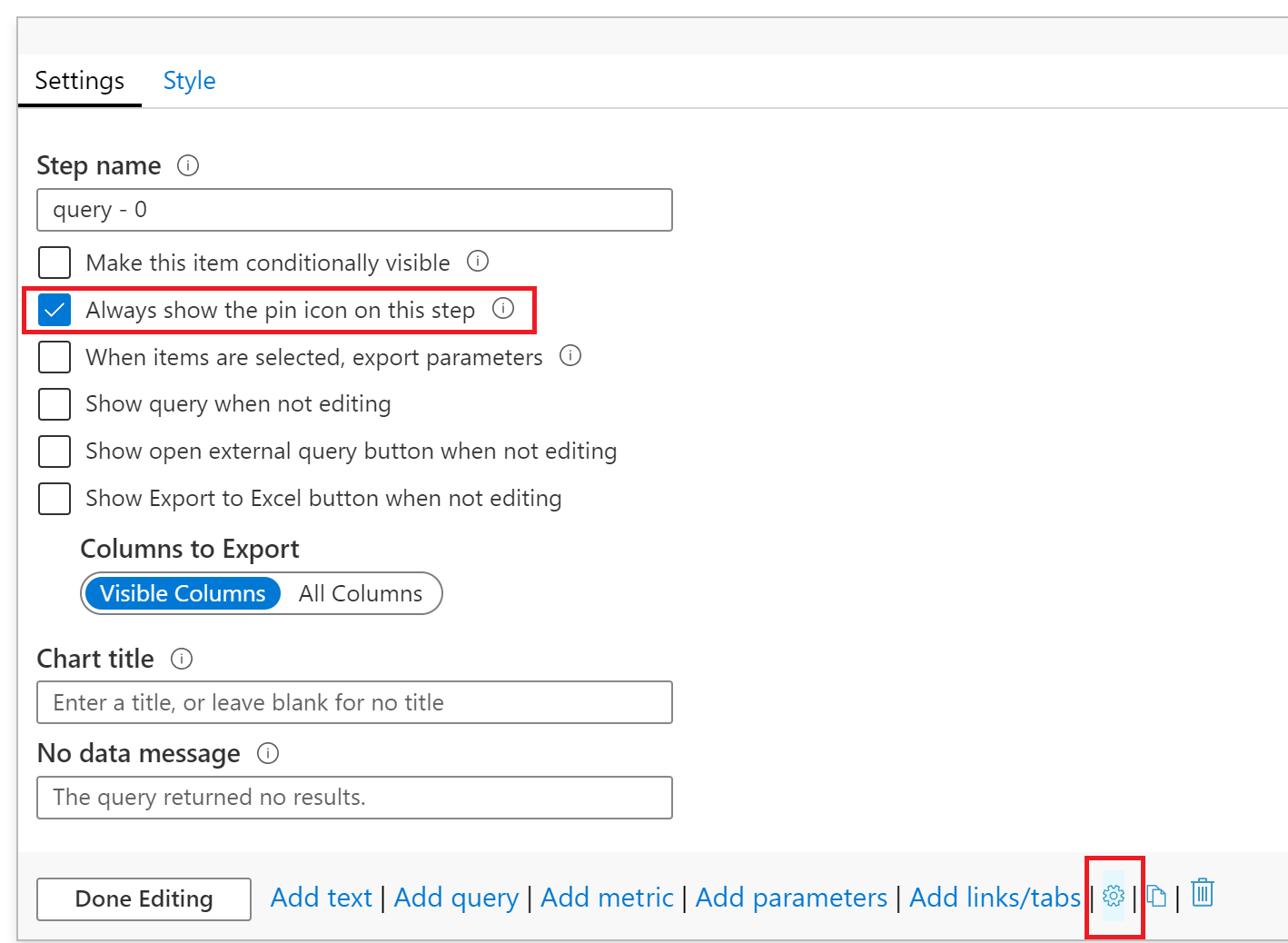Click info icon next to No data message
Viewport: 1288px width, 943px height.
(268, 753)
